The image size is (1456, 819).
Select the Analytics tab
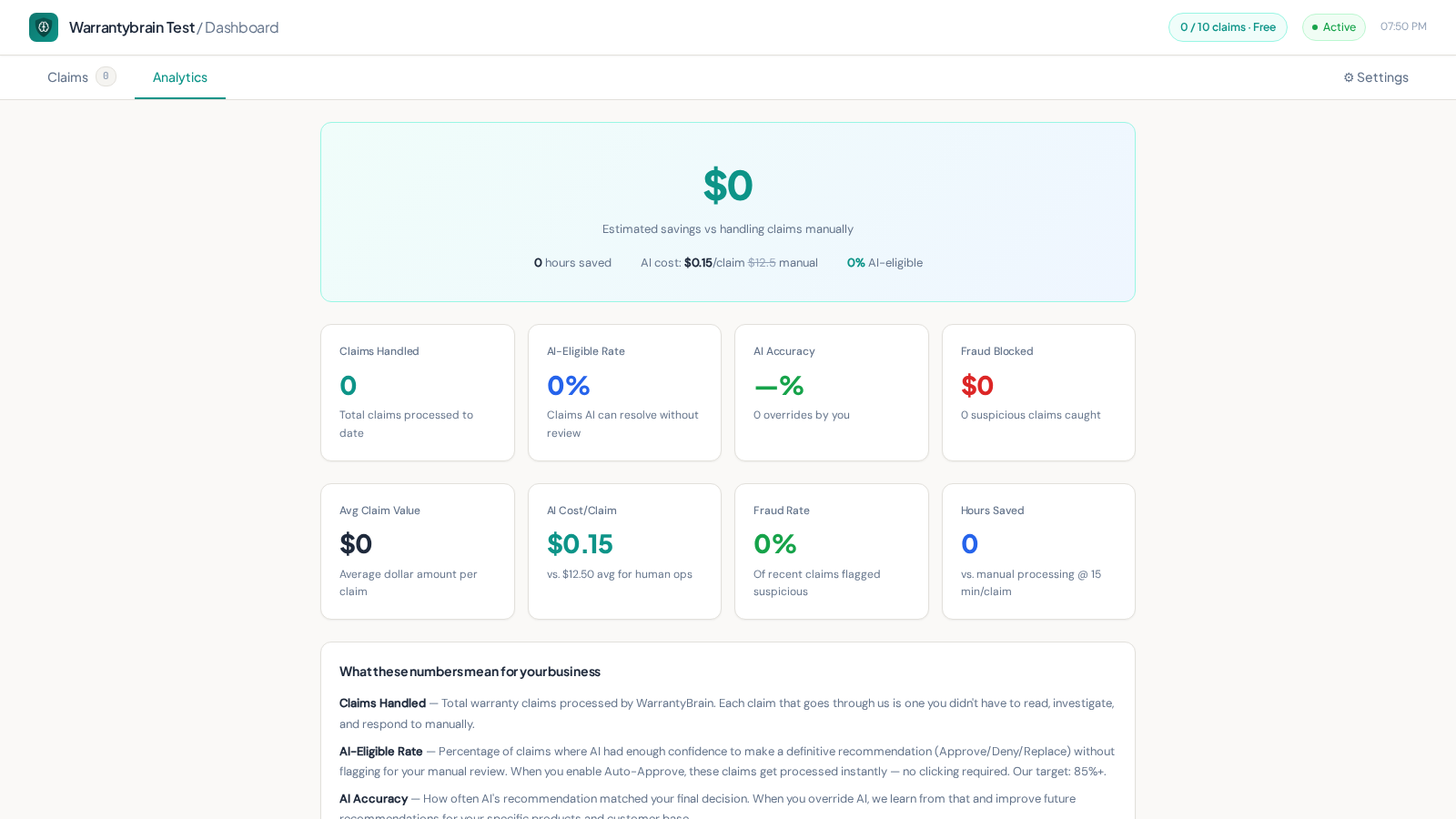(180, 77)
